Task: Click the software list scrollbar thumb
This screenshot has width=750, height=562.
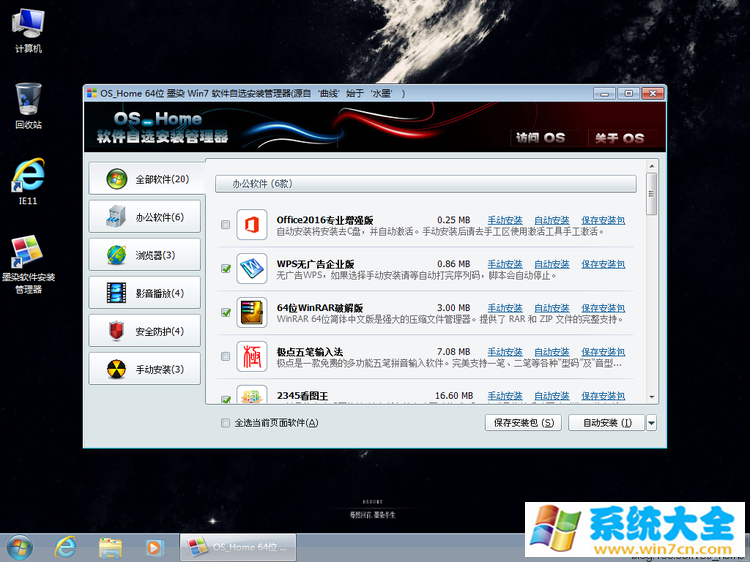Action: coord(651,194)
